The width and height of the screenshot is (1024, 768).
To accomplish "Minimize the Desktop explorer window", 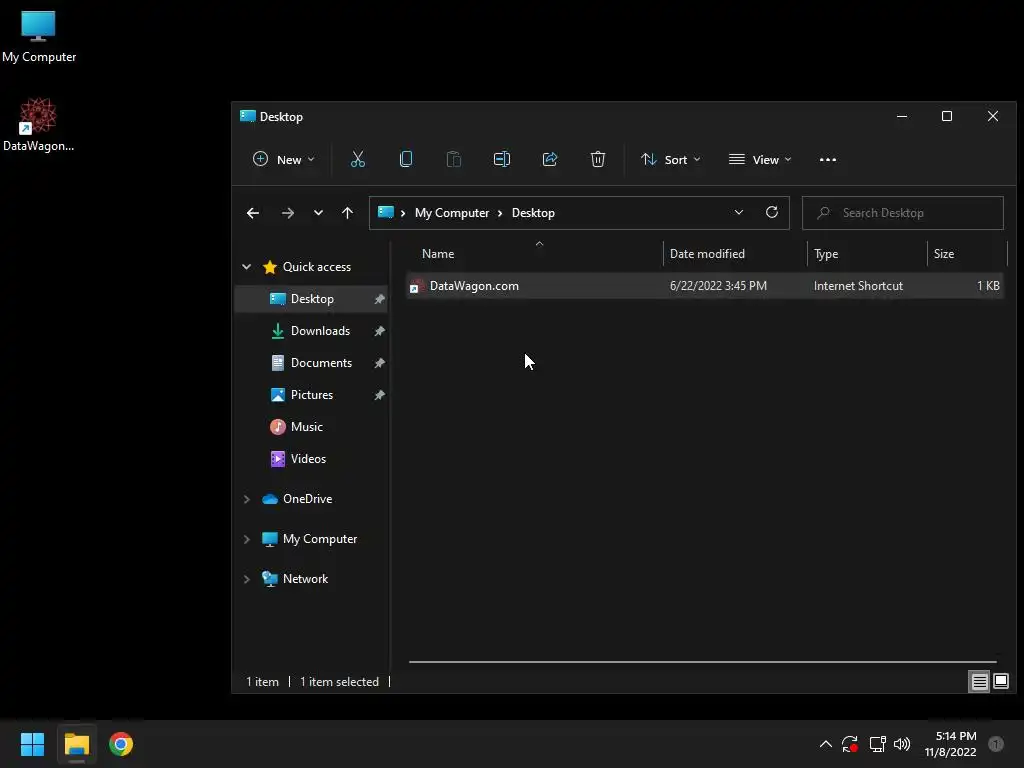I will 902,117.
